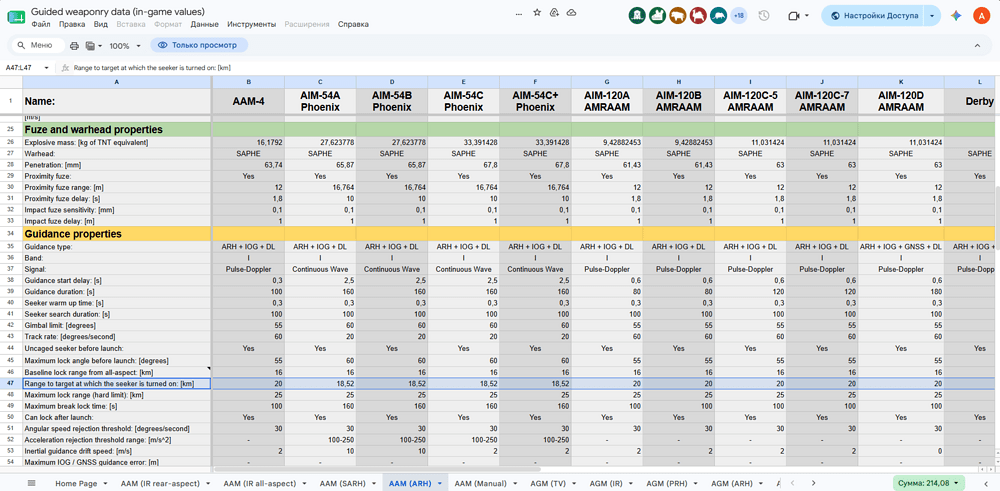Select the Inertial guidance drift speed: [m/s] cell
This screenshot has height=491, width=1000.
tap(117, 451)
